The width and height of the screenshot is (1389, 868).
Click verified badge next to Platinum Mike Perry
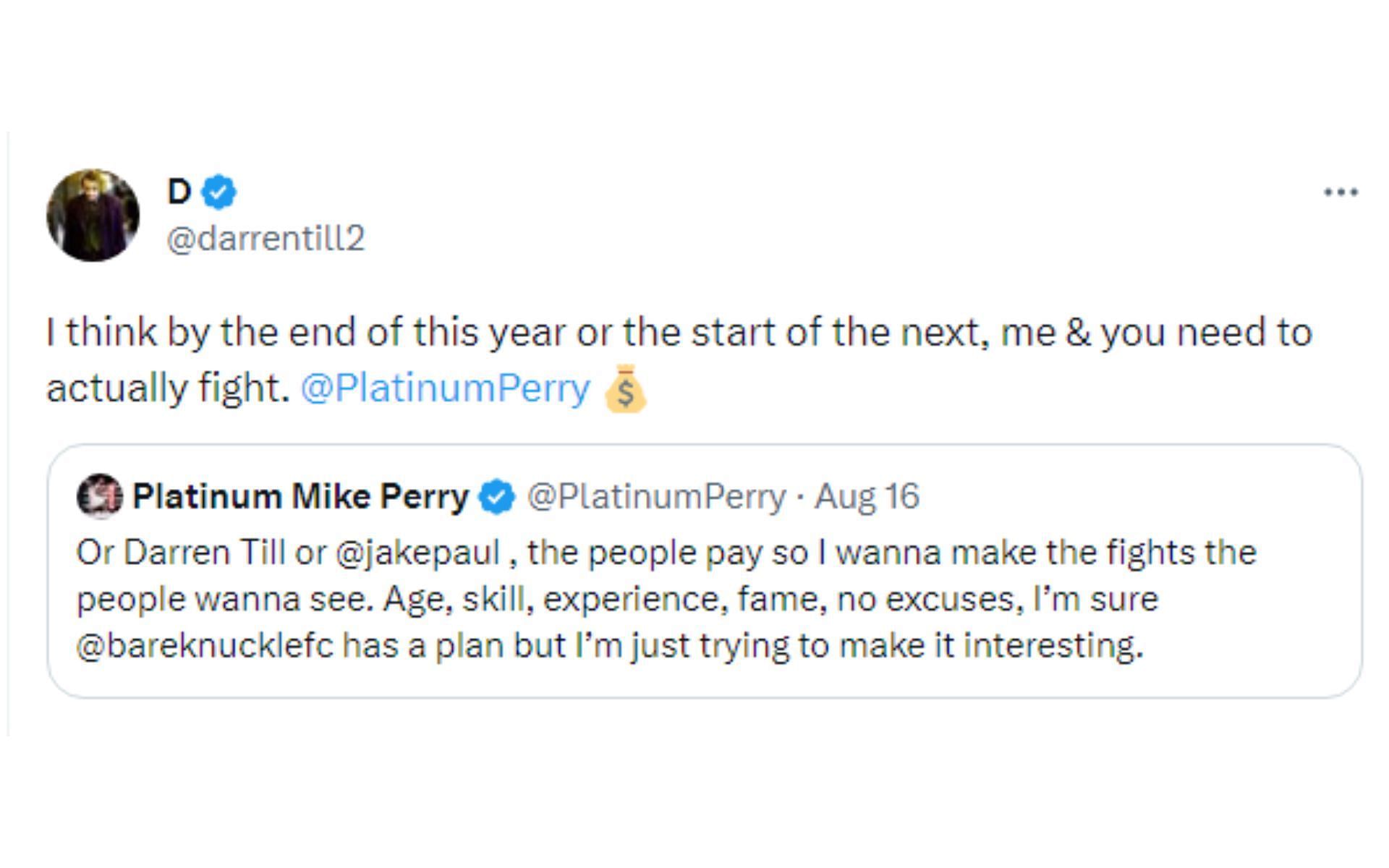(497, 497)
